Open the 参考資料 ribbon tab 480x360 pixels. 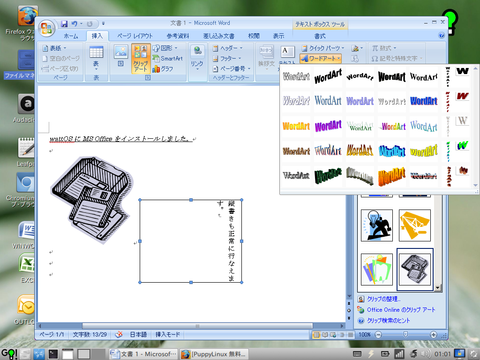point(178,36)
